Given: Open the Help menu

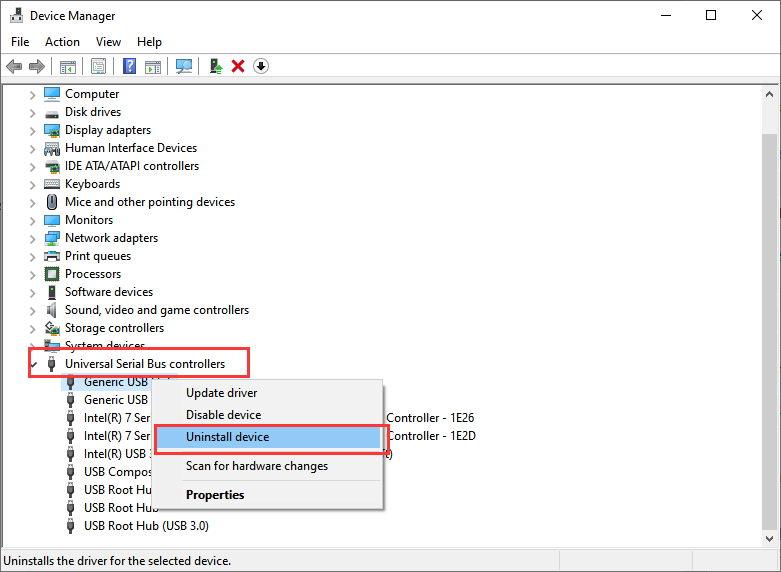Looking at the screenshot, I should tap(149, 42).
